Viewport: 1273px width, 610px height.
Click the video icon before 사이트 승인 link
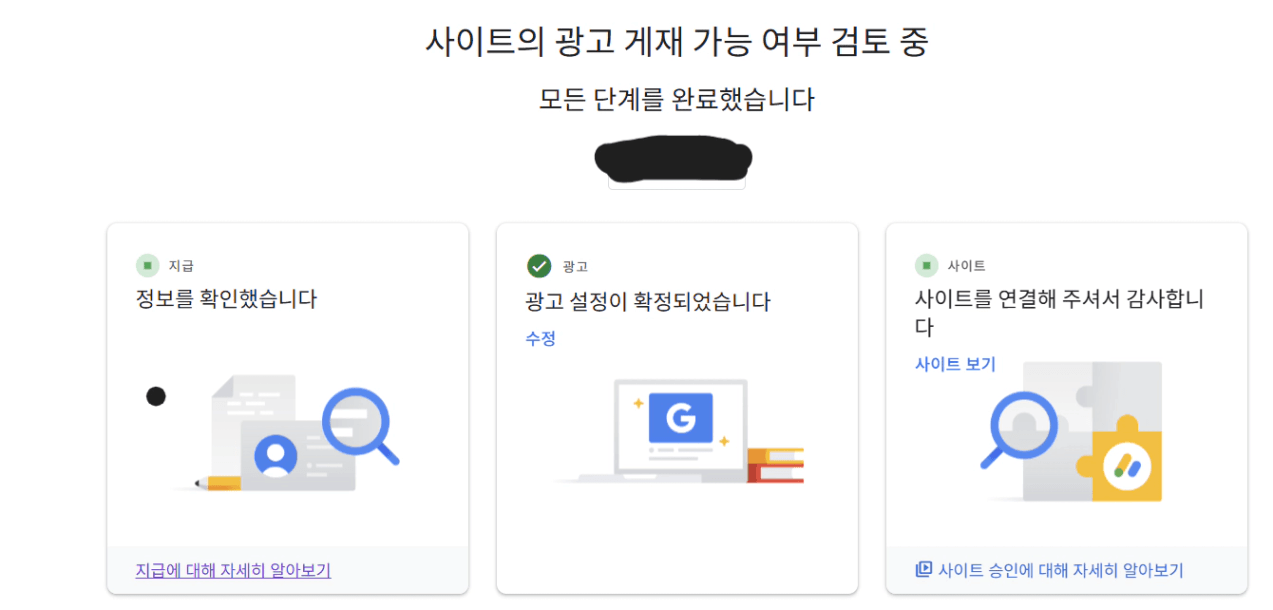tap(923, 570)
